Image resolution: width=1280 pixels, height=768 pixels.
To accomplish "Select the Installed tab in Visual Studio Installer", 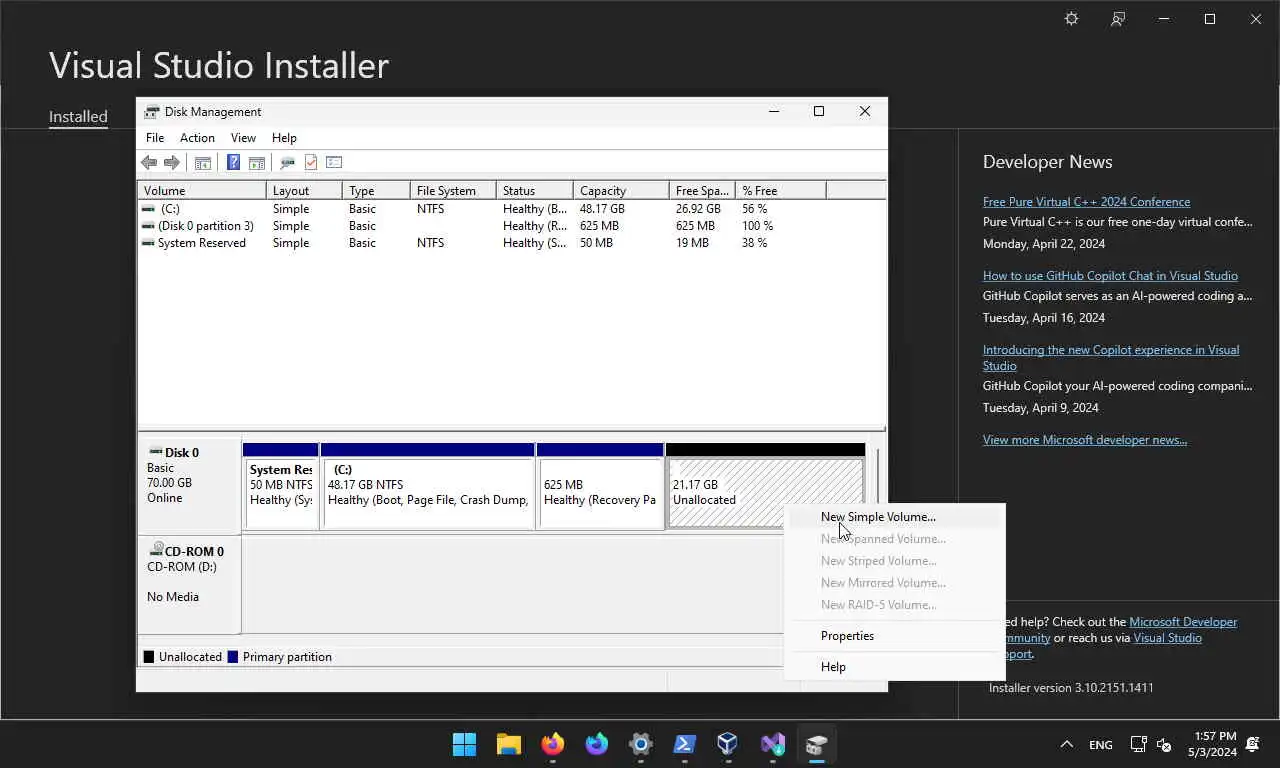I will pos(78,117).
